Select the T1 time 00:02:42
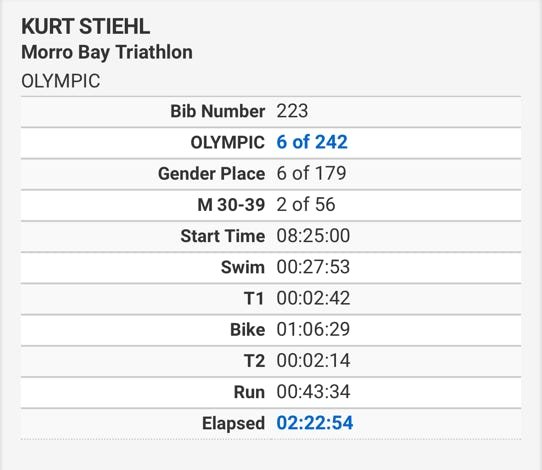 coord(313,298)
